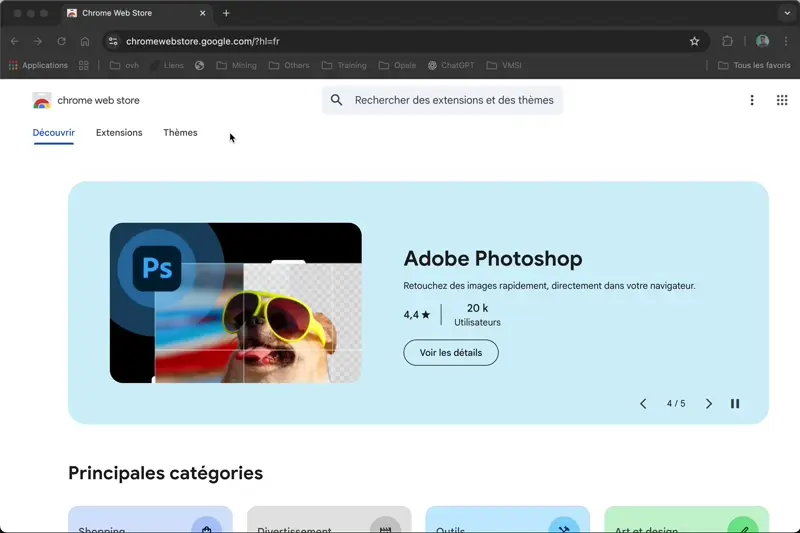Go to next carousel slide

[709, 403]
